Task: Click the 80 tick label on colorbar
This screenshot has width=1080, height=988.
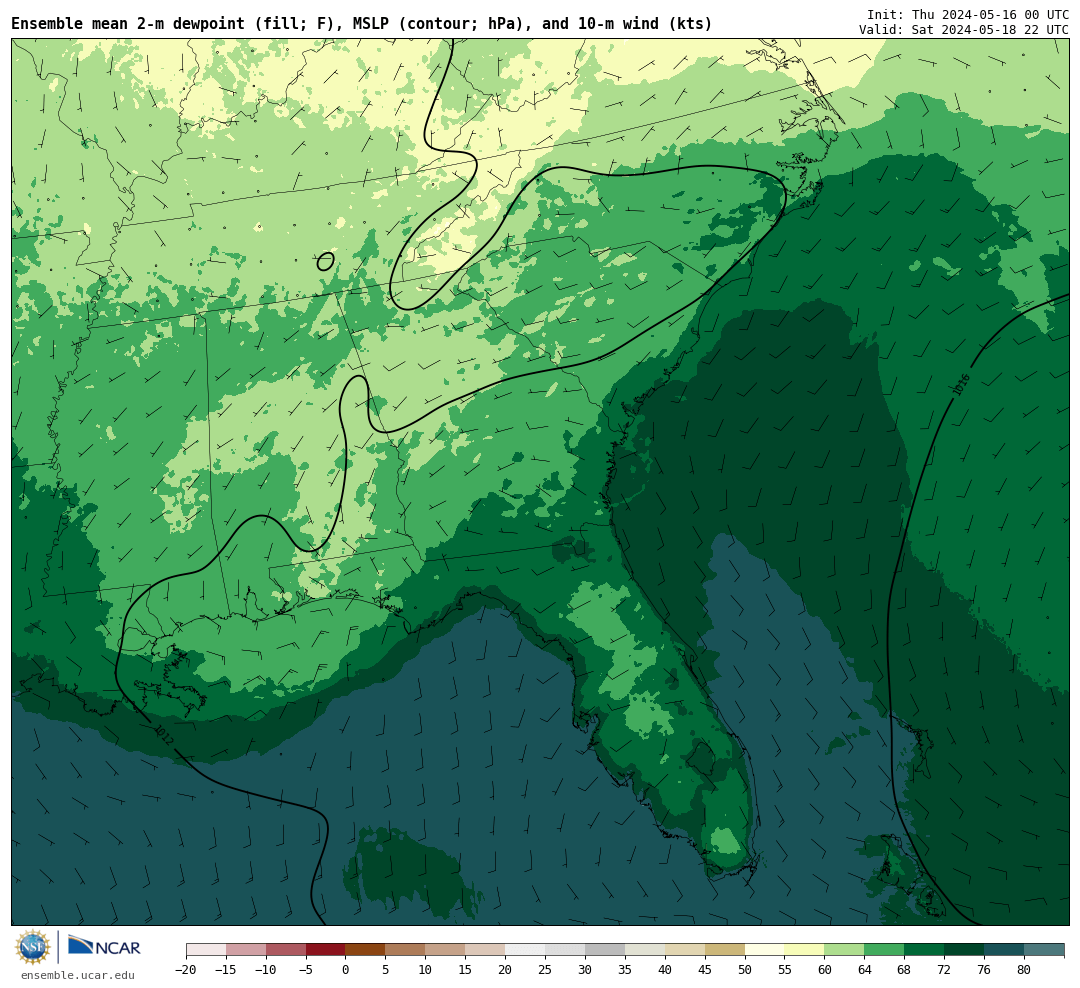Action: [x=1025, y=970]
